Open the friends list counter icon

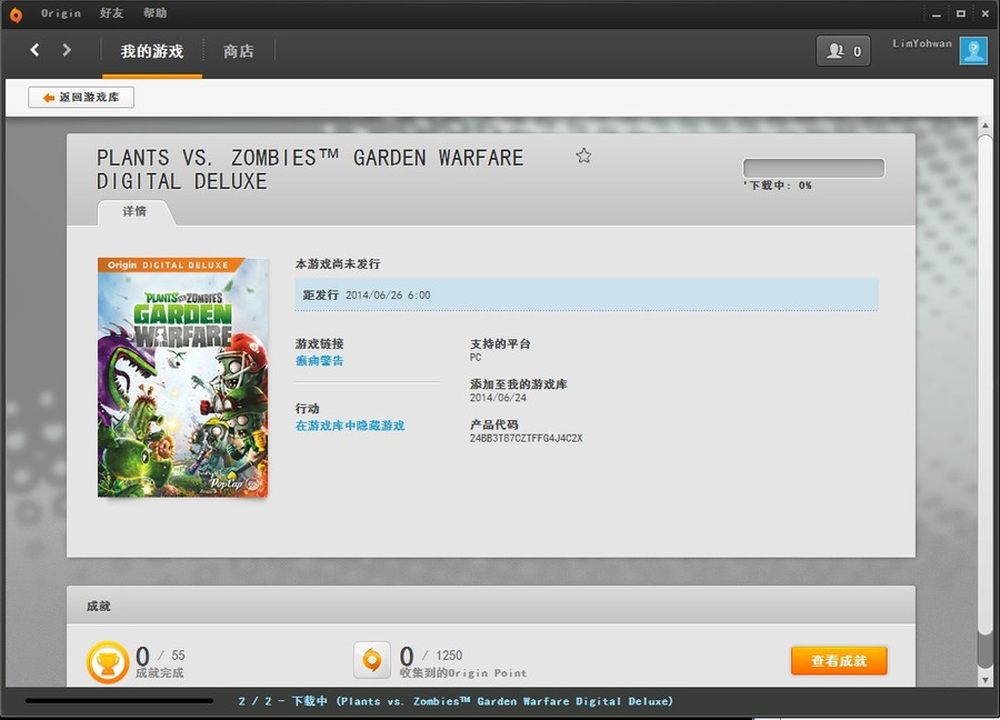tap(843, 51)
